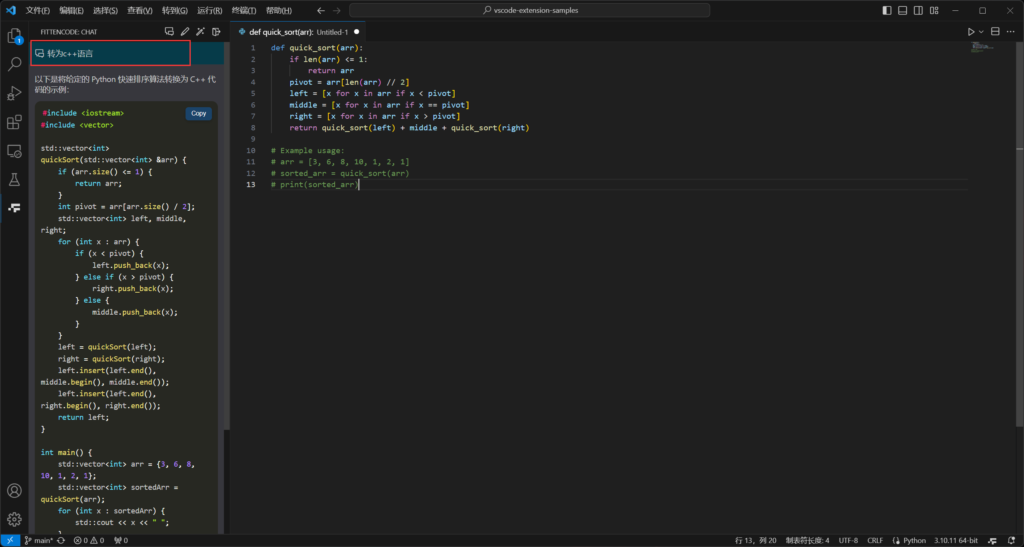
Task: Open the Testing flask view
Action: [x=14, y=180]
